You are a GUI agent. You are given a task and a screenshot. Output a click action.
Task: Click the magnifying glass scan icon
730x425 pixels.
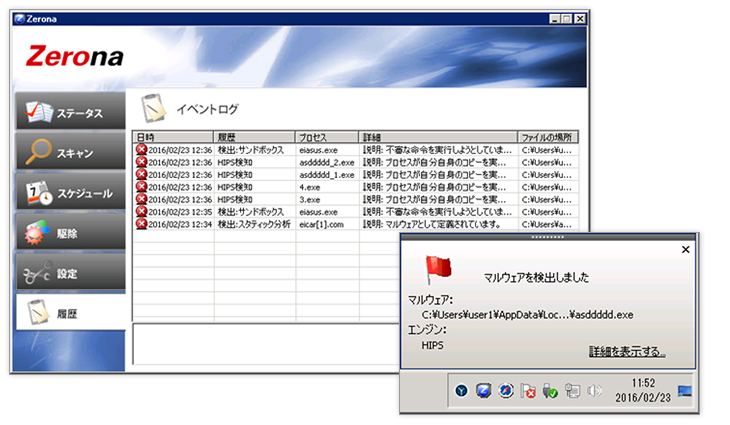pyautogui.click(x=39, y=151)
